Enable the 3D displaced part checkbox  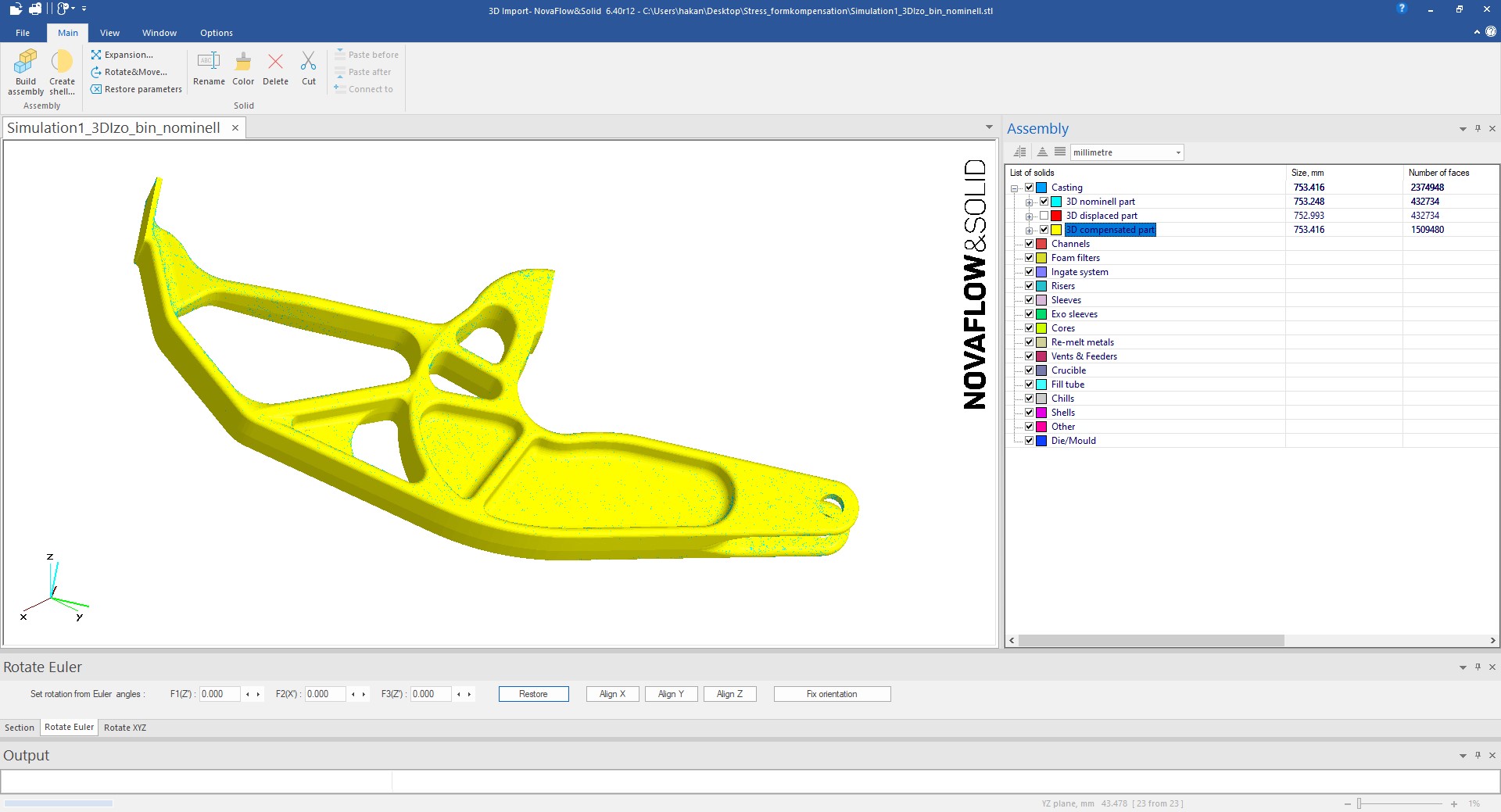pos(1044,216)
